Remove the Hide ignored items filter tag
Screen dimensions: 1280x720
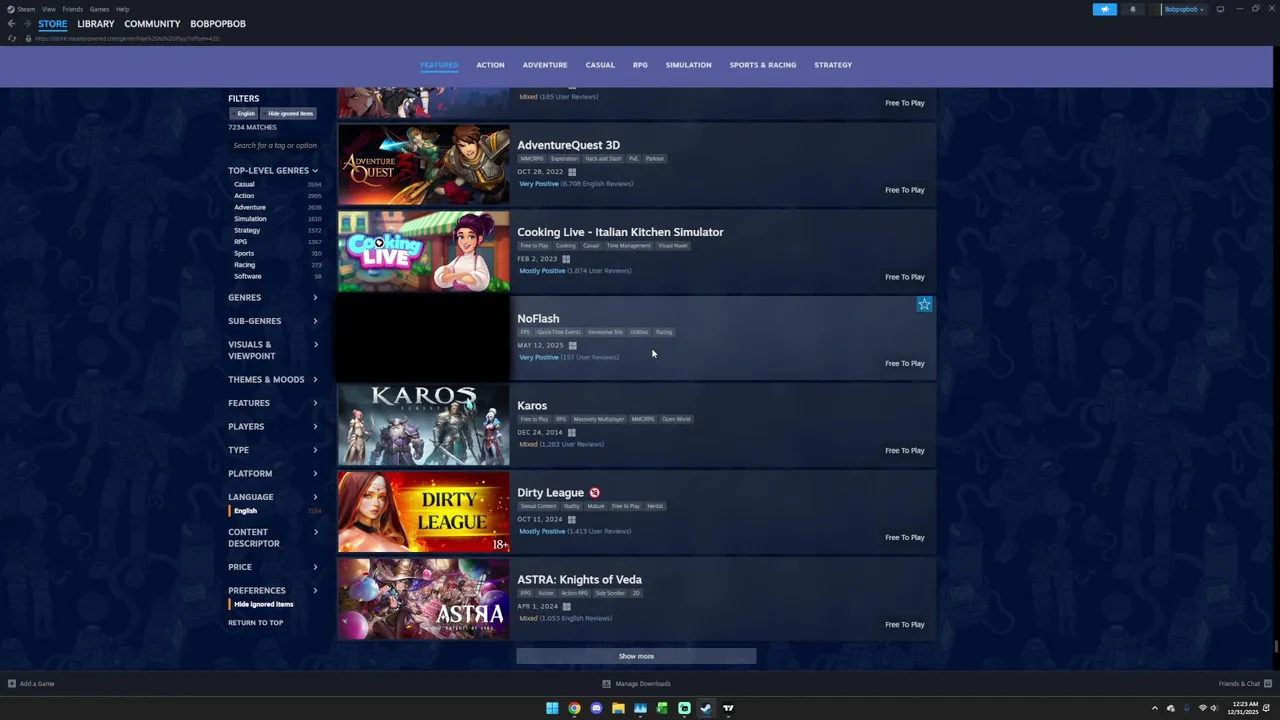(x=290, y=114)
